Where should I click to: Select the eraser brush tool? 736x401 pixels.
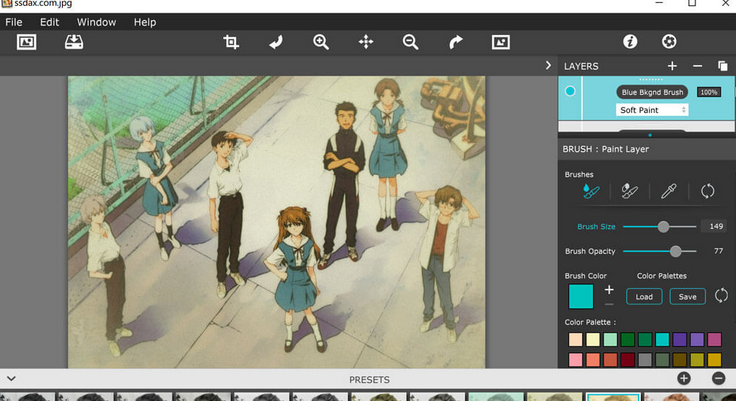pyautogui.click(x=629, y=191)
